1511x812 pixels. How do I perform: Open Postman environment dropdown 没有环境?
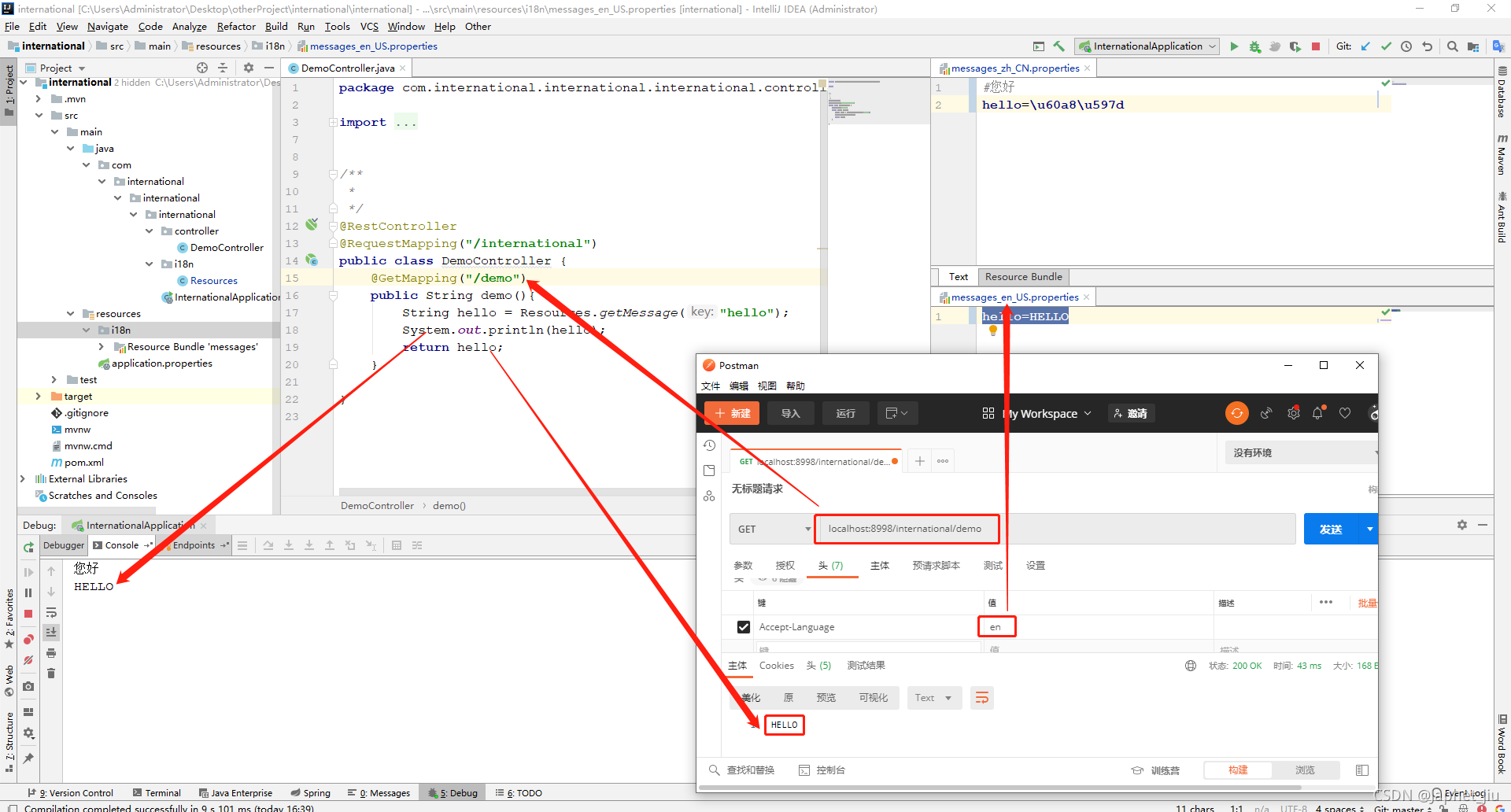(1302, 452)
